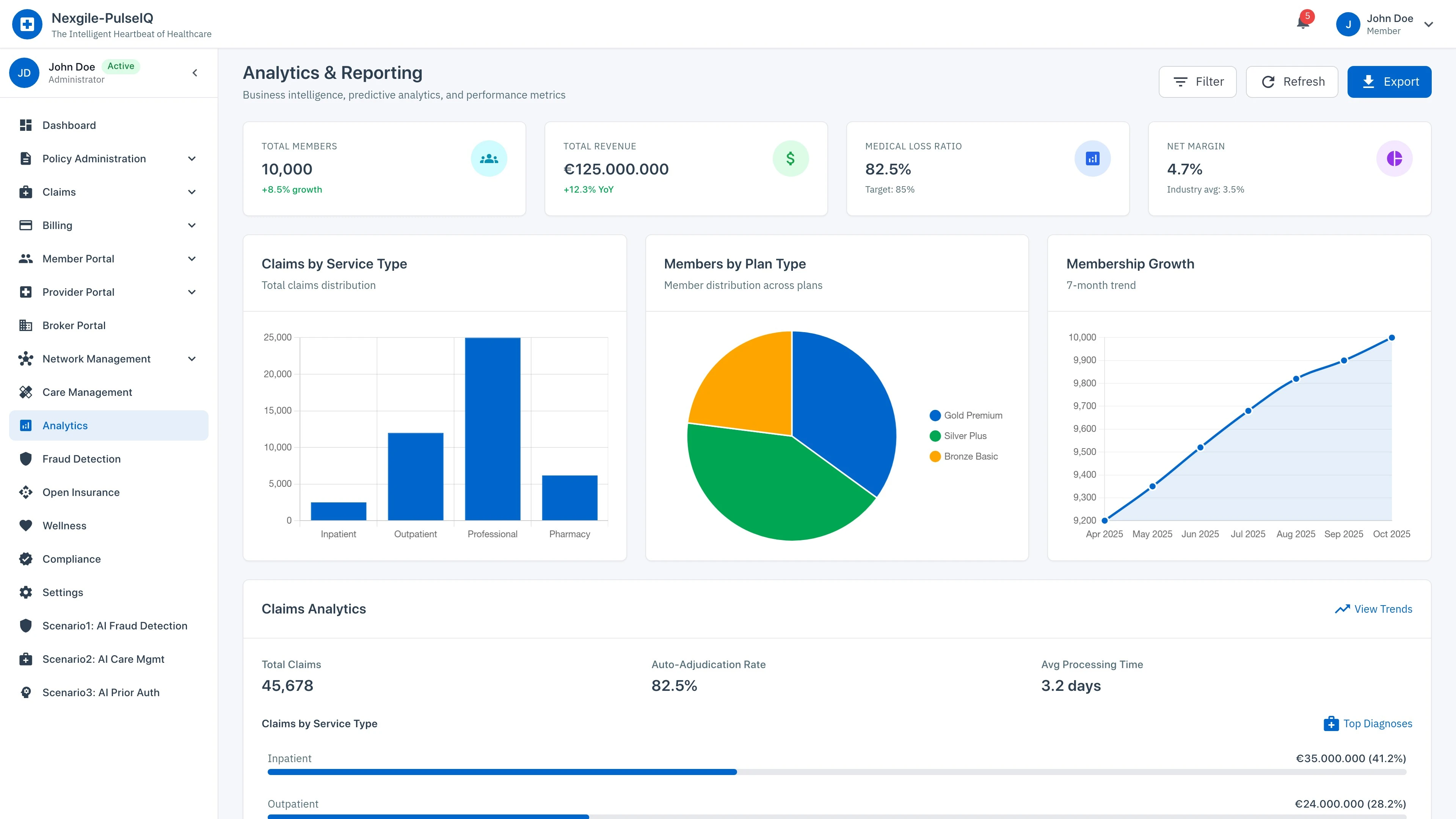Image resolution: width=1456 pixels, height=819 pixels.
Task: Collapse the sidebar with the arrow
Action: tap(195, 72)
